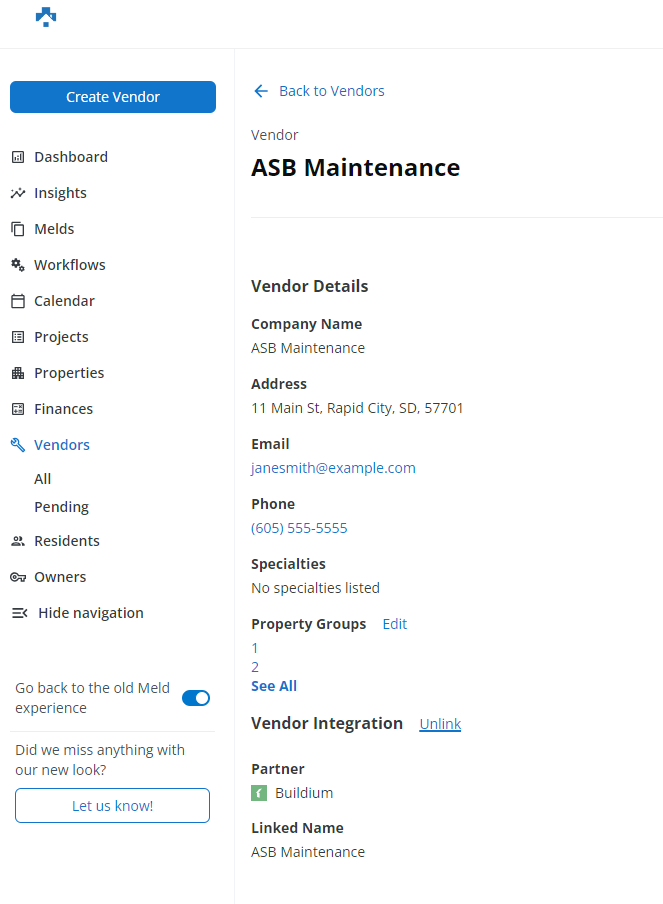Open the Projects menu item
Viewport: 663px width, 904px height.
click(x=61, y=337)
